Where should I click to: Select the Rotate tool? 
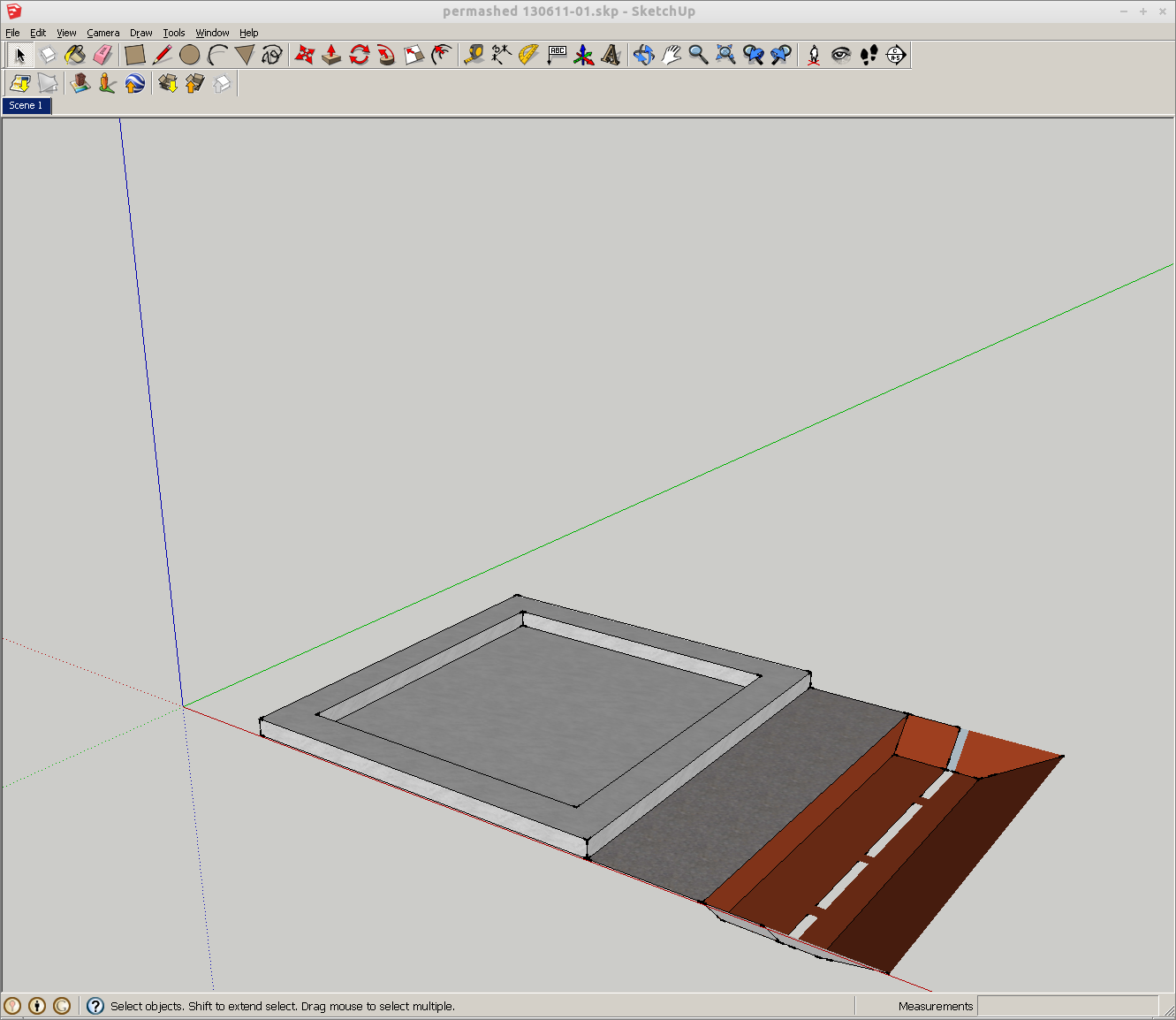coord(359,55)
